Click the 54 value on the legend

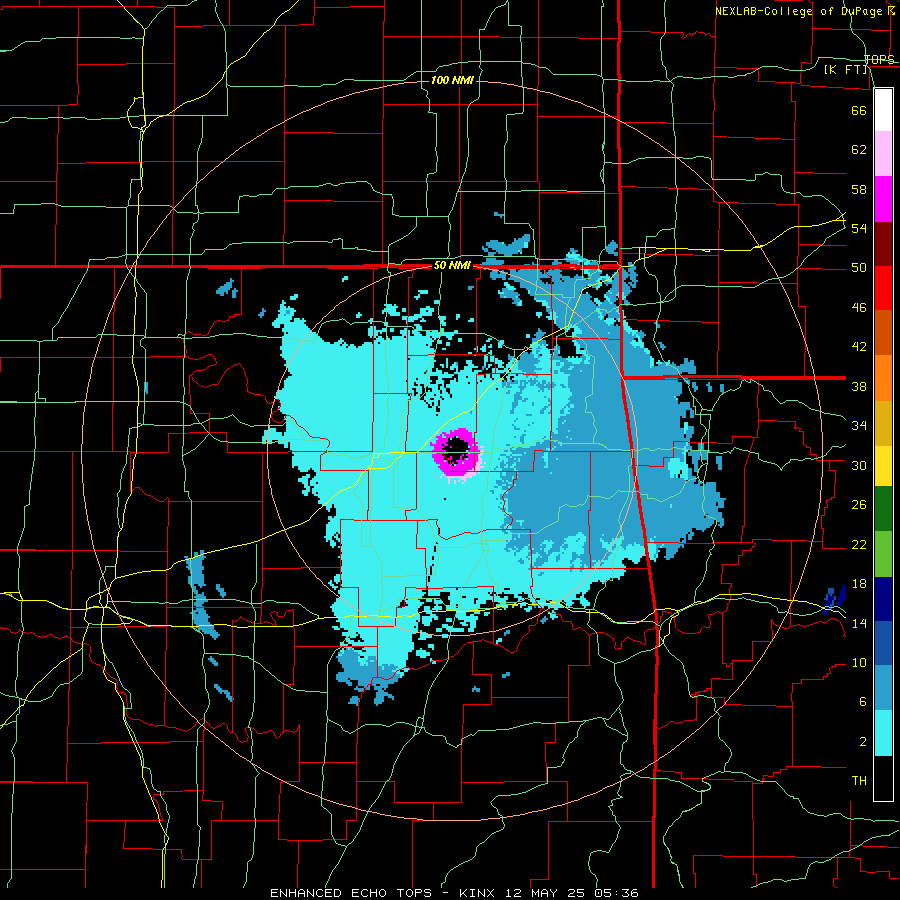[x=859, y=228]
